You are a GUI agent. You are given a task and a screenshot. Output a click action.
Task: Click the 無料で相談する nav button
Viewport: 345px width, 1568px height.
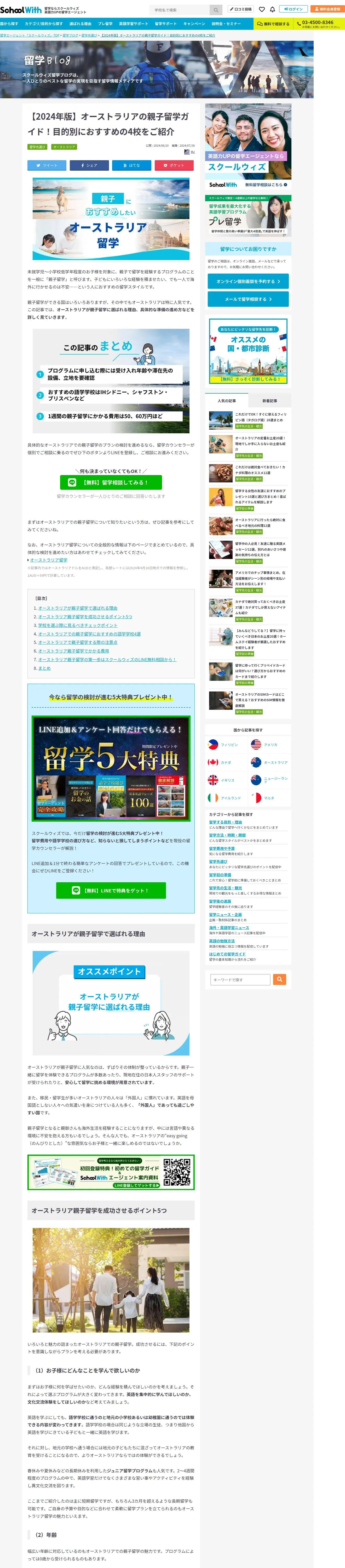click(273, 24)
